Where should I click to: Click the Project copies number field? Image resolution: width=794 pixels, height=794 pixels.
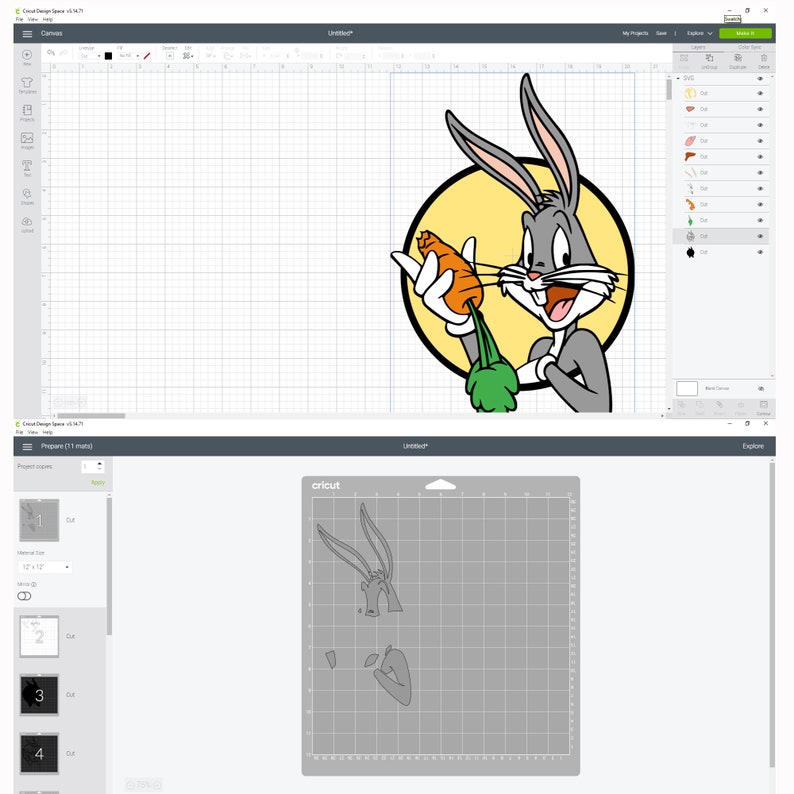[x=89, y=466]
